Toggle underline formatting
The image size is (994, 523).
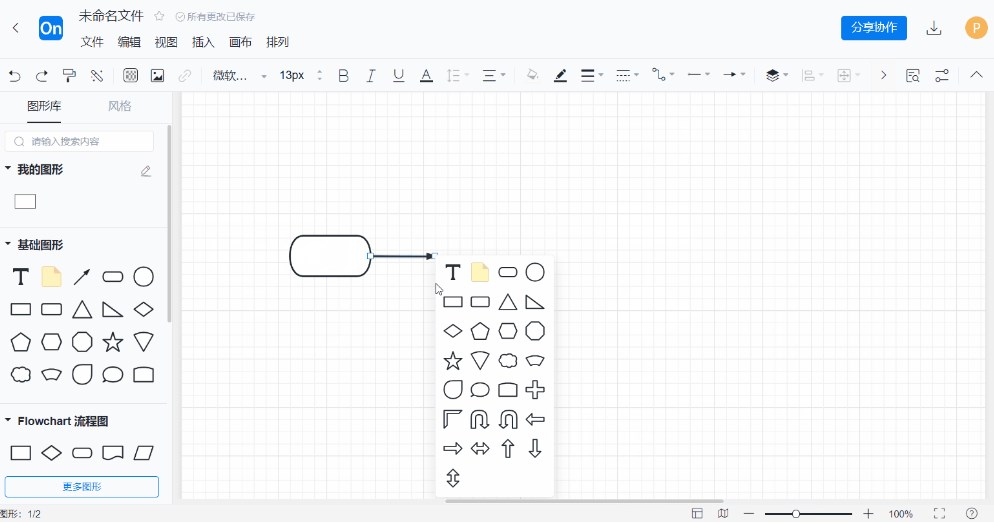[x=398, y=76]
